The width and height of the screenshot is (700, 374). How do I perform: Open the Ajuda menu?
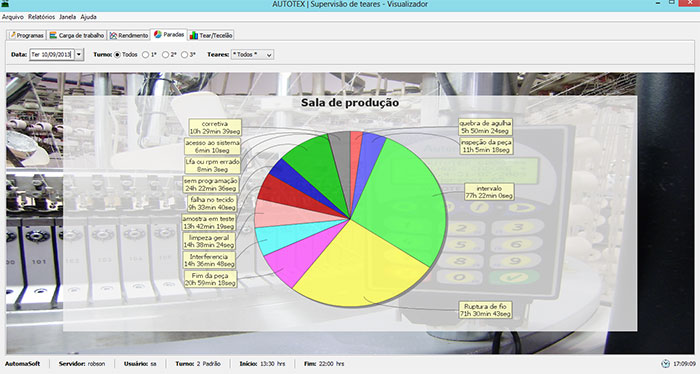click(x=88, y=17)
